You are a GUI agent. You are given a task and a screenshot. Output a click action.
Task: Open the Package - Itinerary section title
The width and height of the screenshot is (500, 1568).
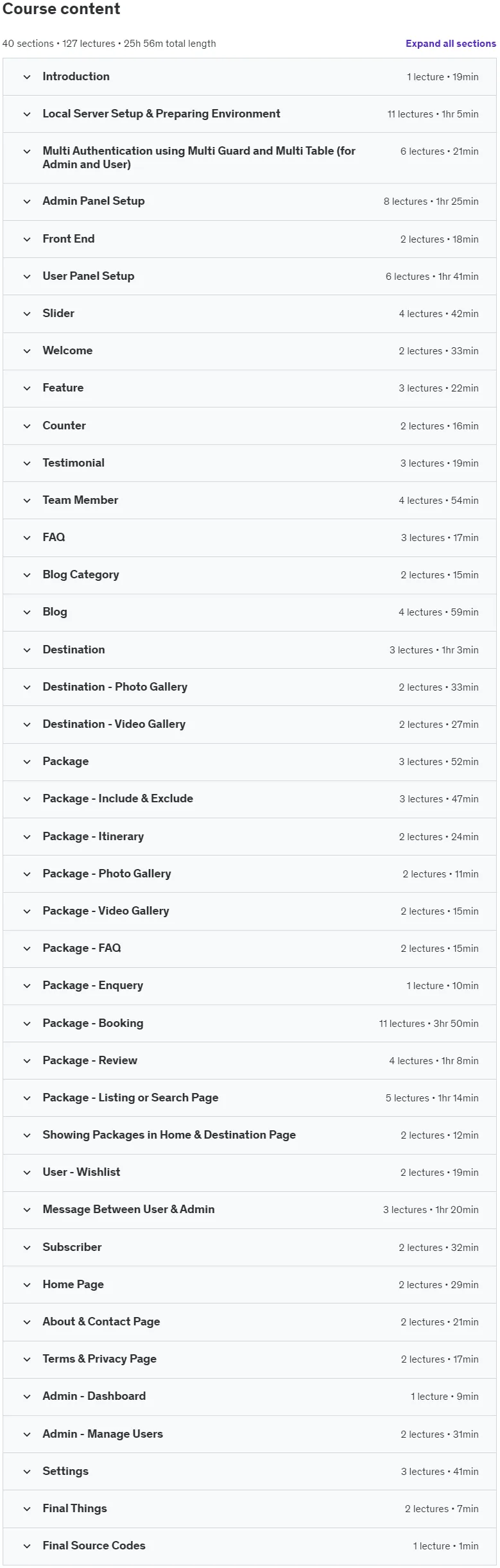pos(93,836)
